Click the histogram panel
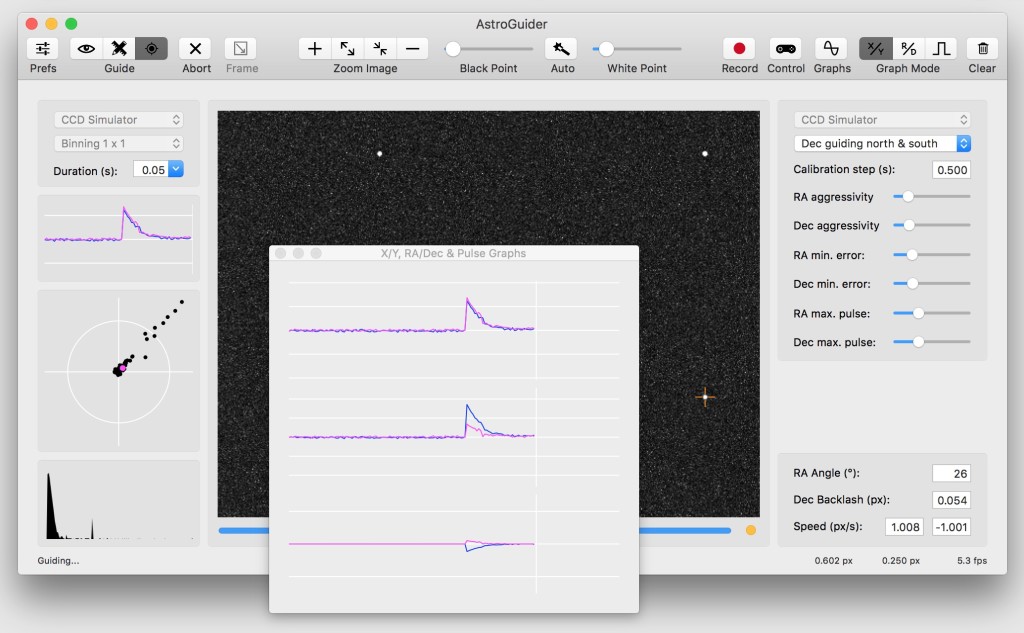This screenshot has height=633, width=1024. pos(118,503)
